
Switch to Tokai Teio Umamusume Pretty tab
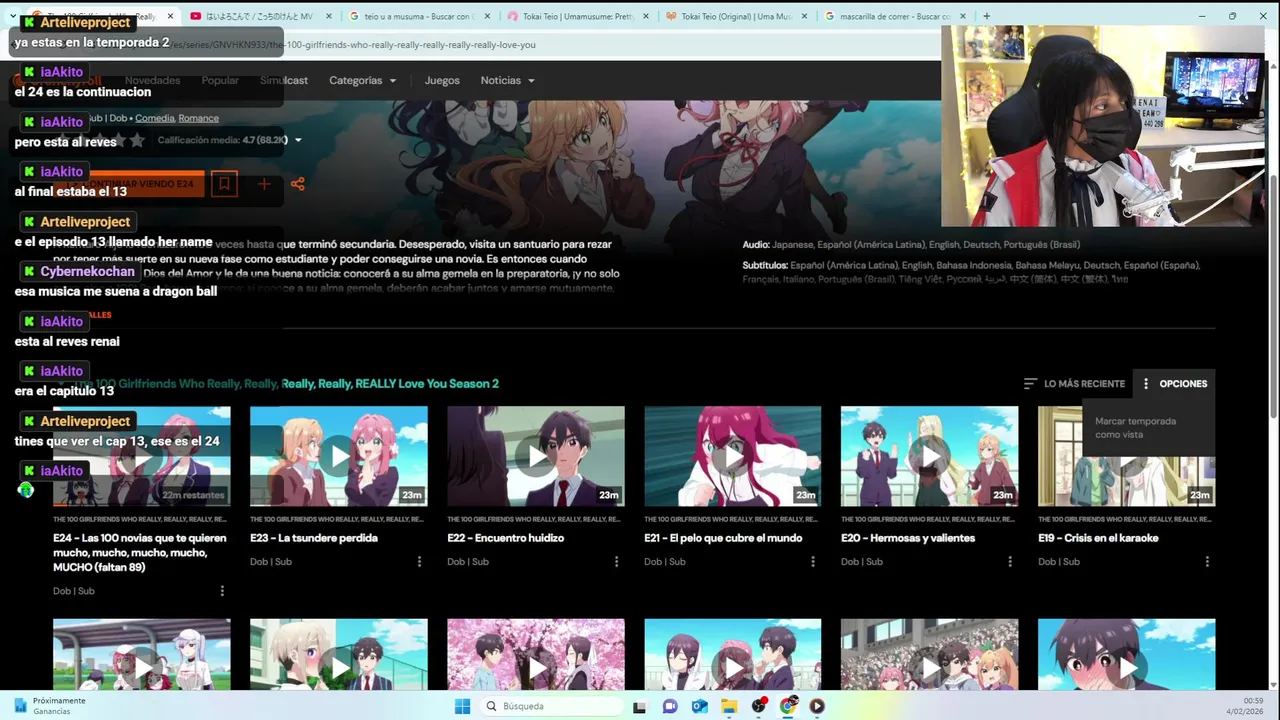coord(577,16)
